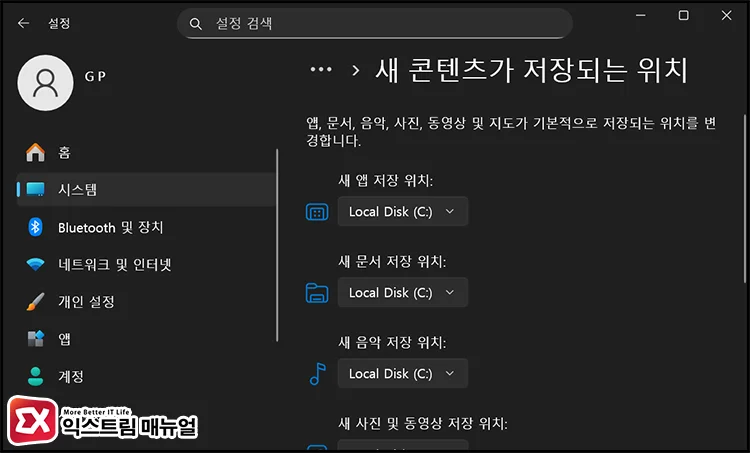Screen dimensions: 750x453
Task: Focus the 설정 검색 search field
Action: [x=375, y=23]
